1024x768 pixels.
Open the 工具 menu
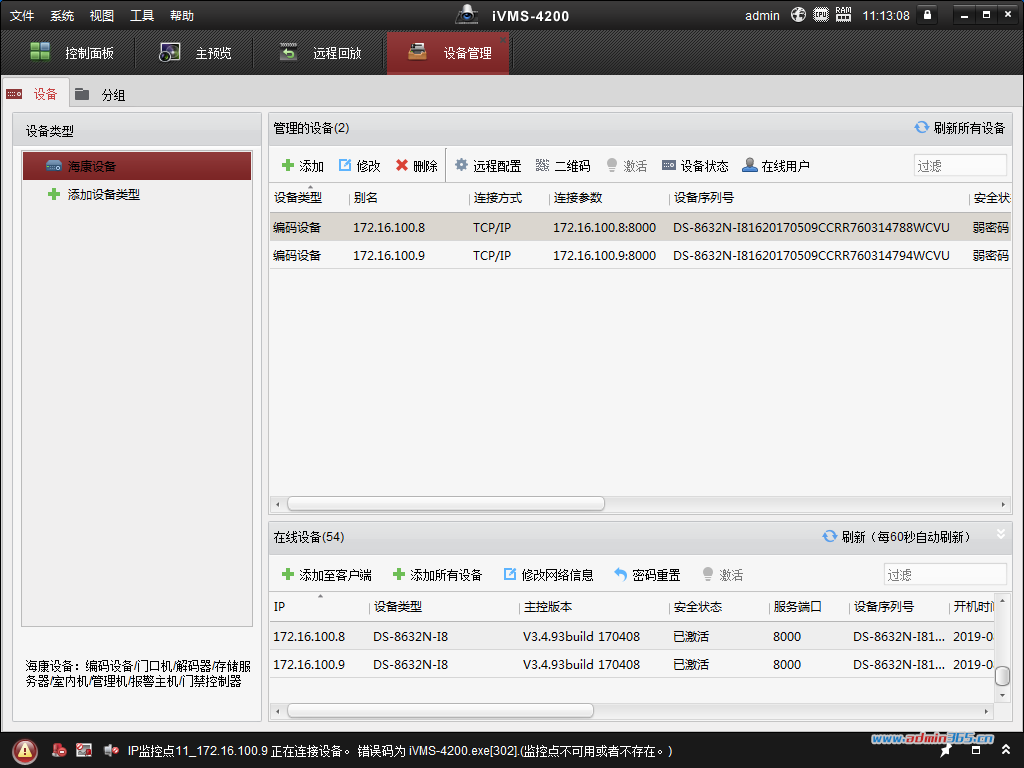pos(142,16)
